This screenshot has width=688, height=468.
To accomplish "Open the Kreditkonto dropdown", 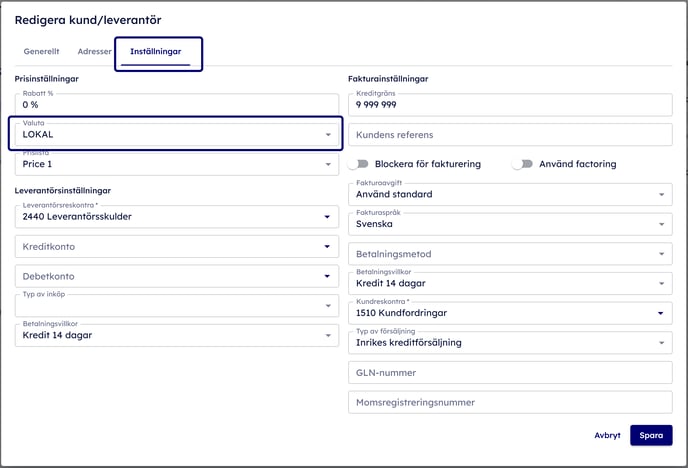I will pyautogui.click(x=176, y=246).
